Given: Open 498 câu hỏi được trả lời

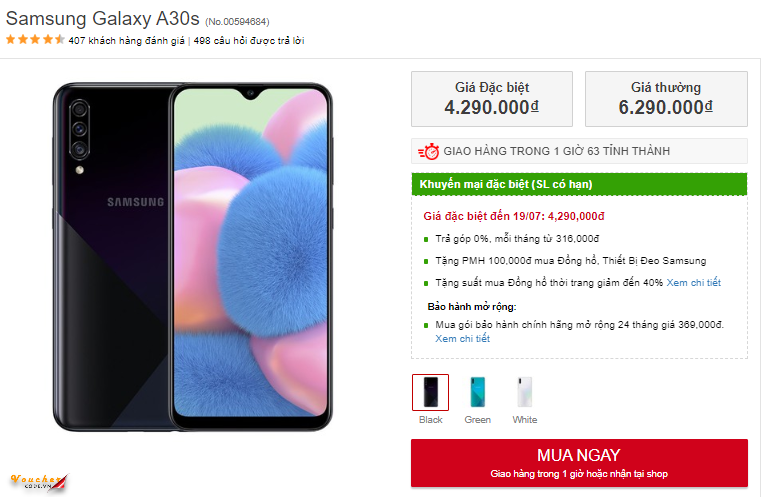Looking at the screenshot, I should click(x=249, y=41).
